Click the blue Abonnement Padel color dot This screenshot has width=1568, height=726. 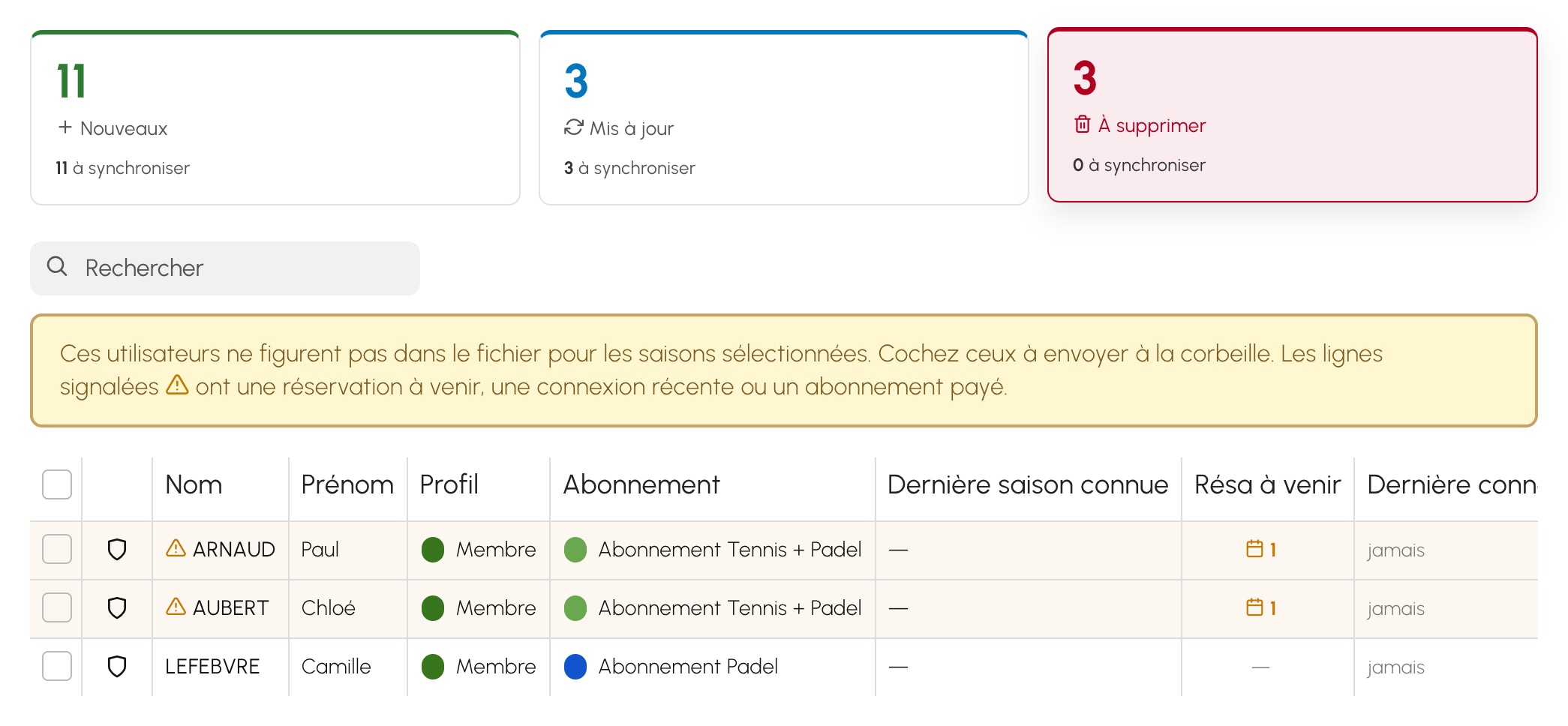tap(575, 667)
